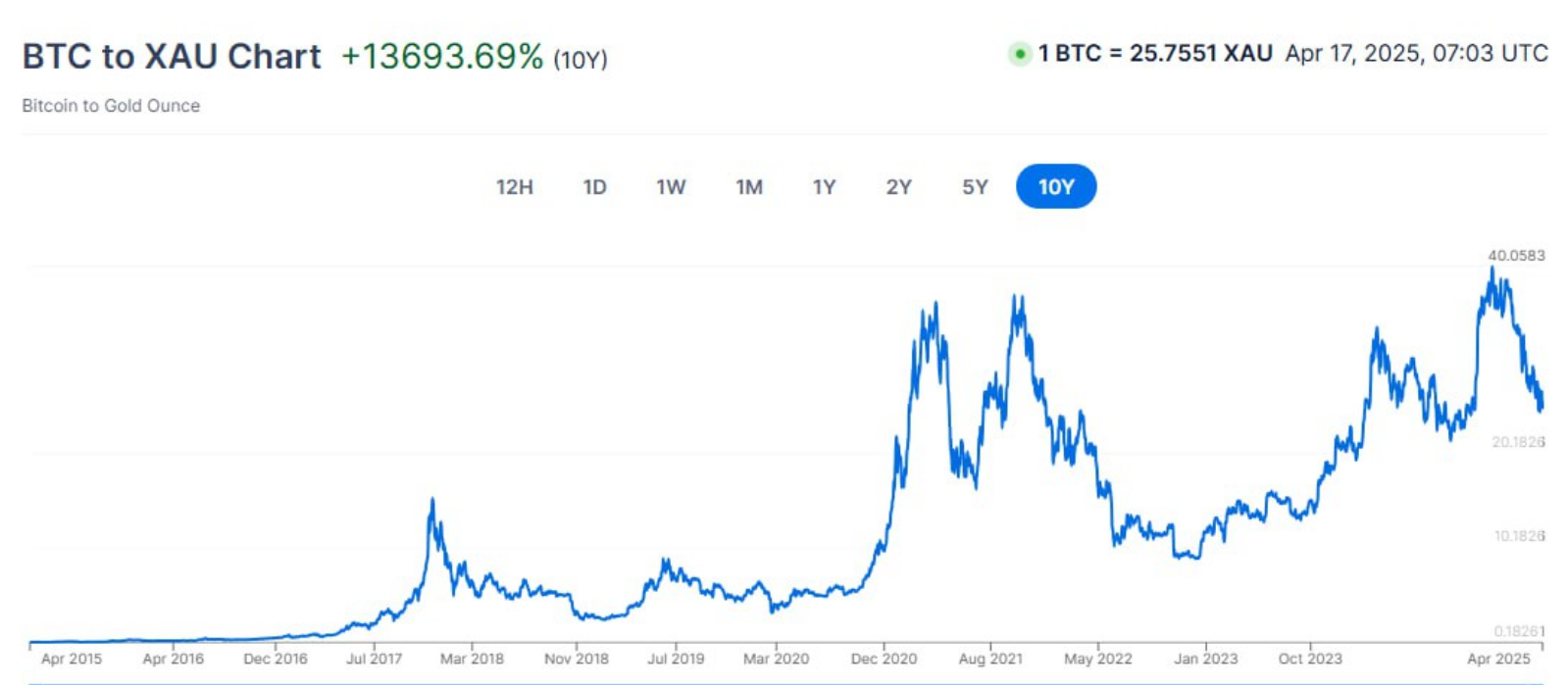Switch chart to 1Y range
This screenshot has width=1568, height=685.
[824, 187]
